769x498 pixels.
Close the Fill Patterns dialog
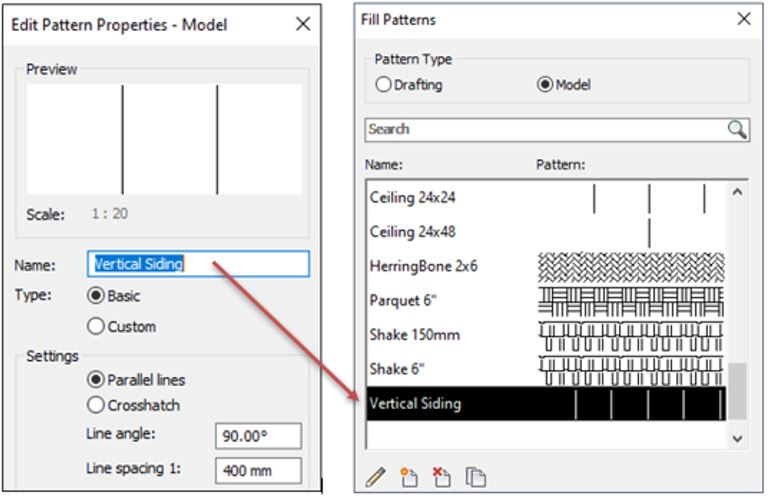(x=743, y=19)
